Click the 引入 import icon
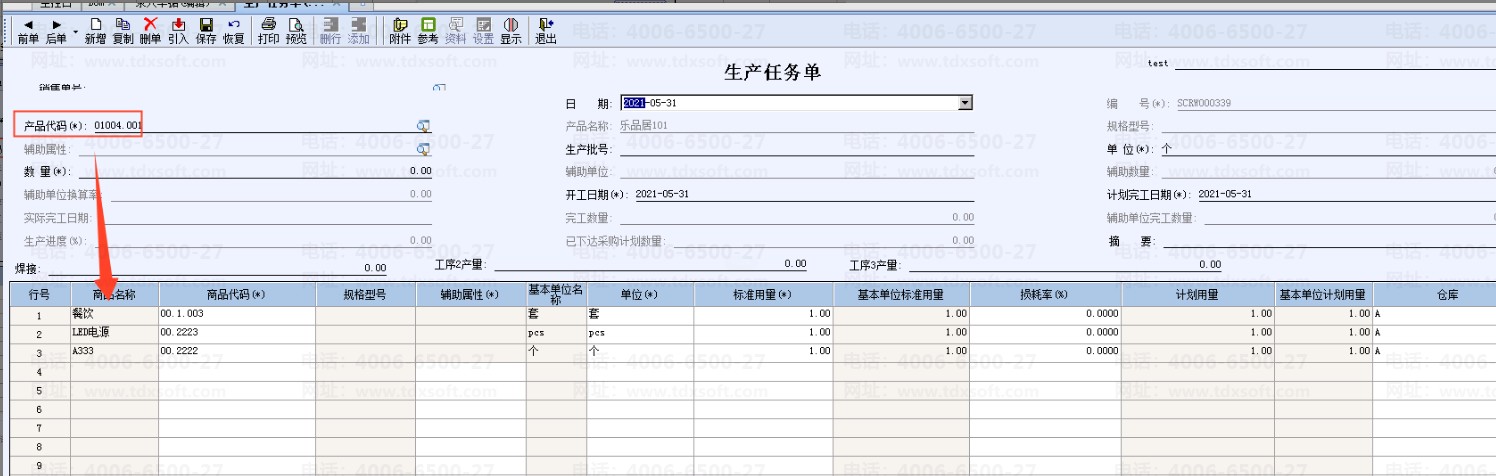 pos(178,31)
